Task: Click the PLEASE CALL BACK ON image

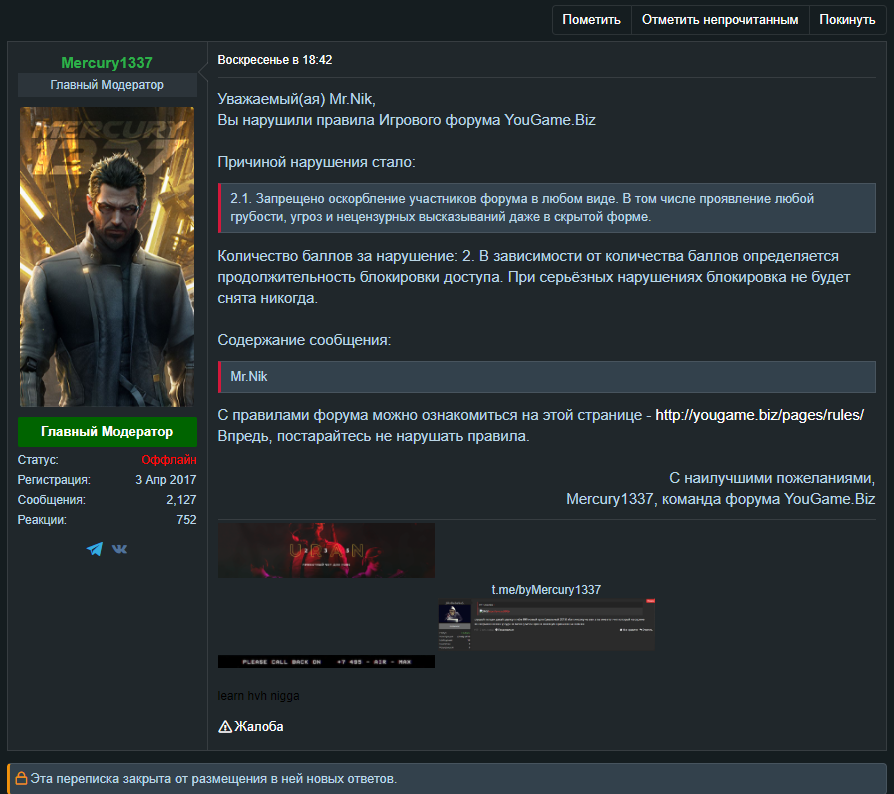Action: pyautogui.click(x=326, y=661)
